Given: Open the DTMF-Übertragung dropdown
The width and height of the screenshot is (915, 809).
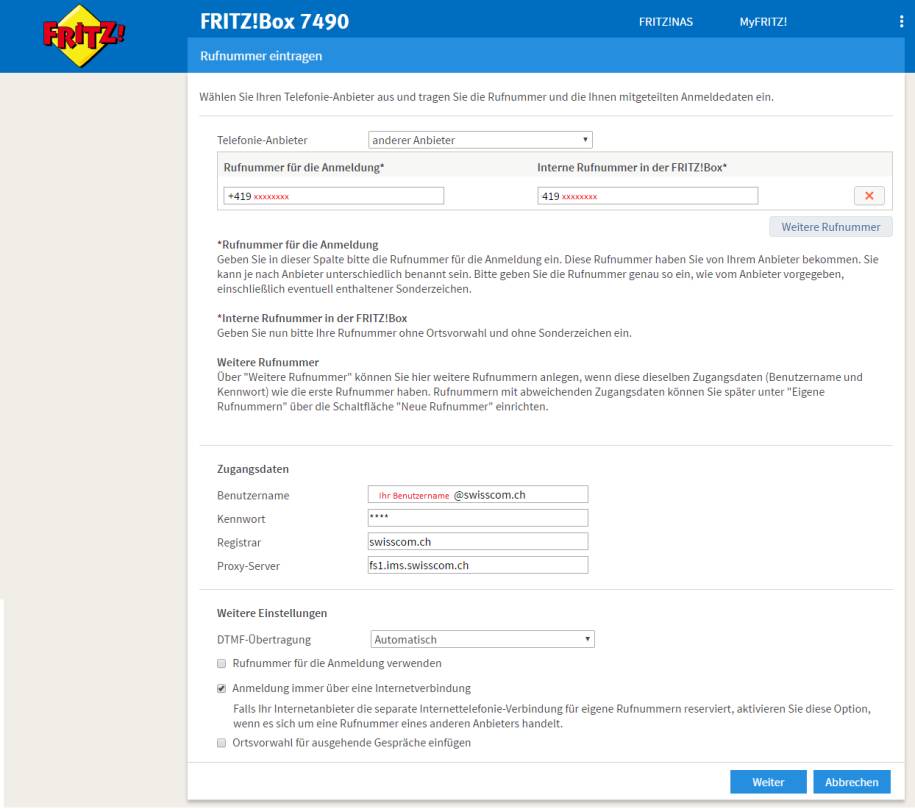Looking at the screenshot, I should pyautogui.click(x=483, y=639).
